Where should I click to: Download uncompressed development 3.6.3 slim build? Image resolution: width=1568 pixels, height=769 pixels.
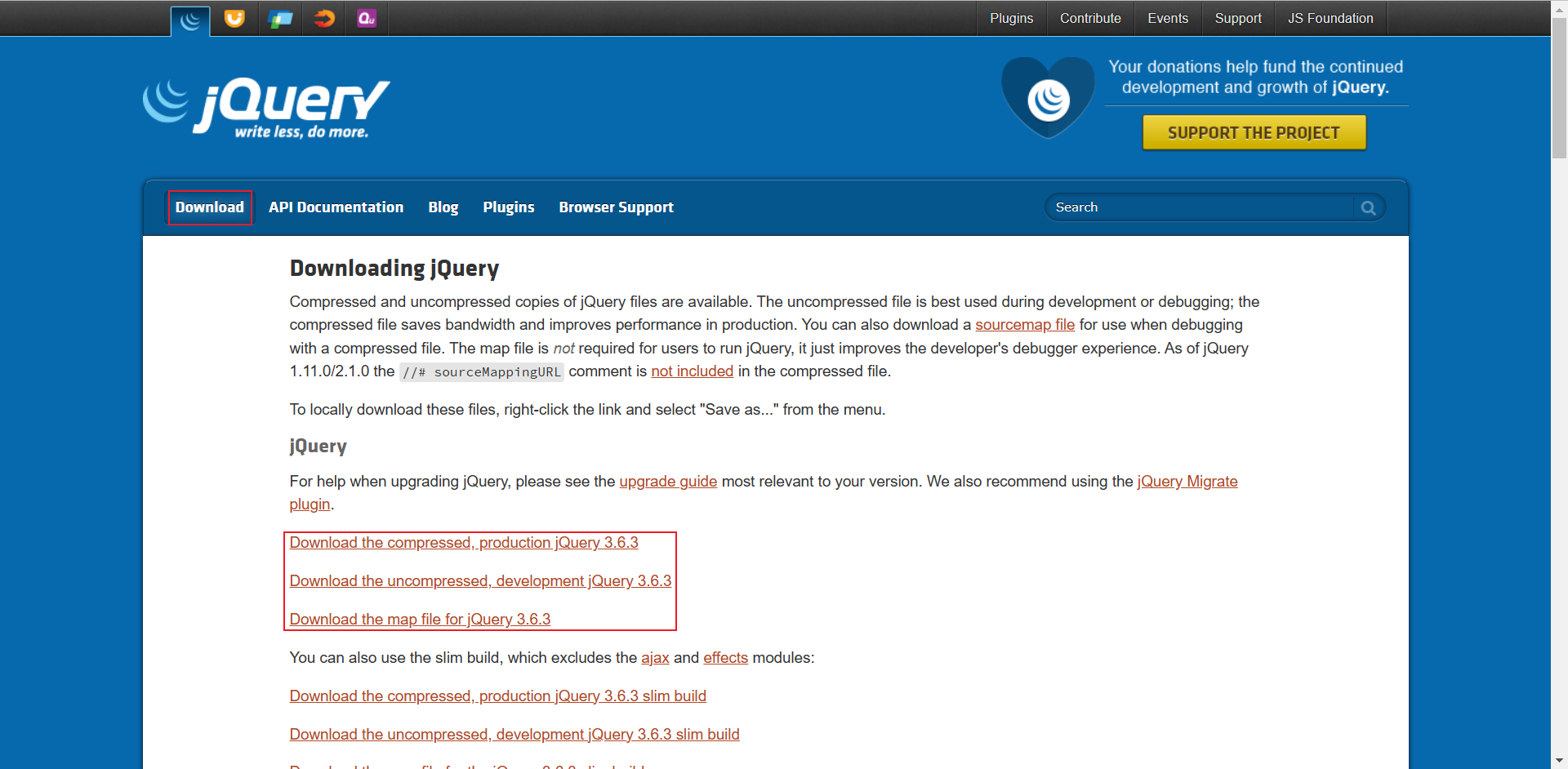[x=514, y=735]
